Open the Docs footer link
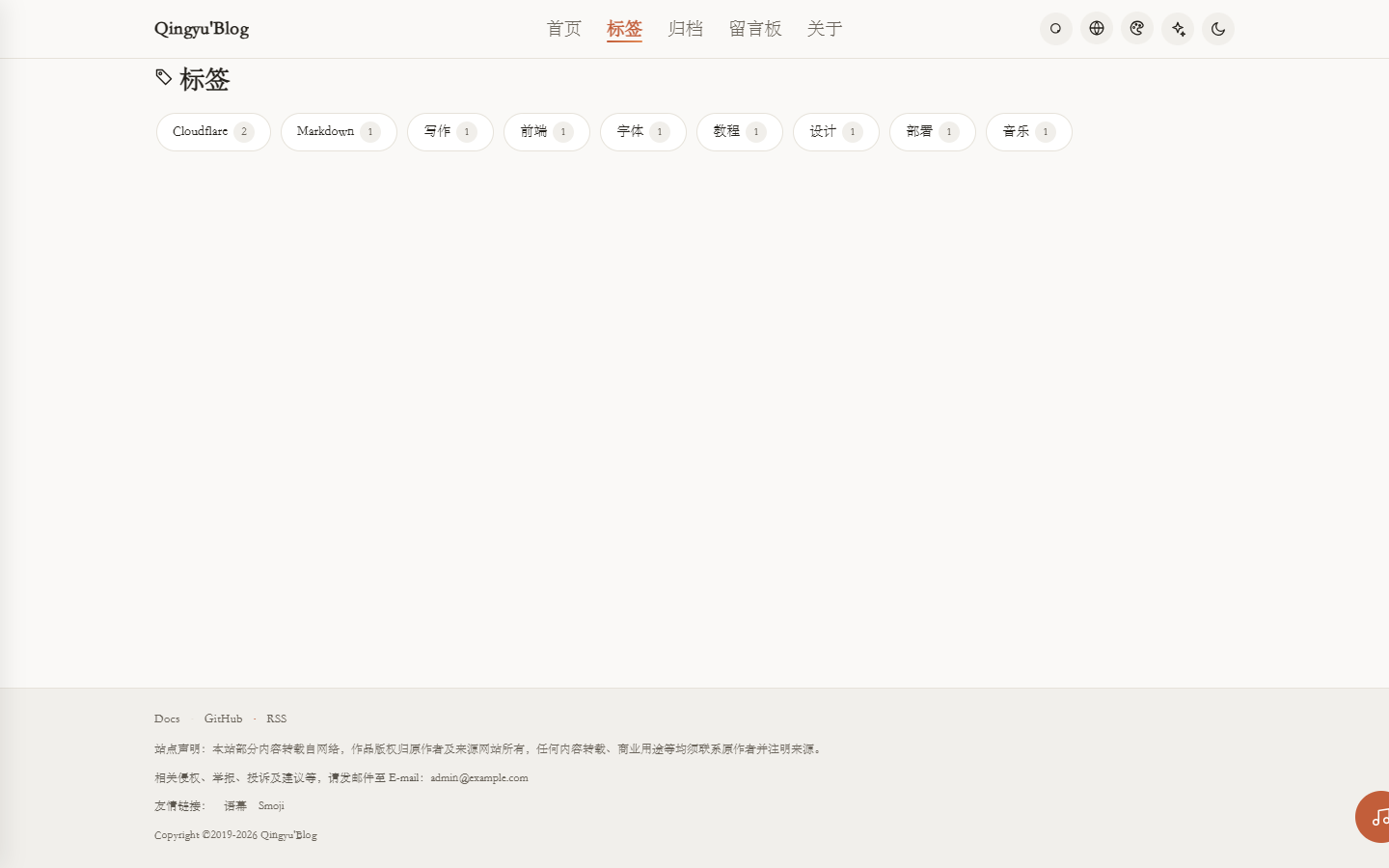The image size is (1389, 868). coord(167,719)
